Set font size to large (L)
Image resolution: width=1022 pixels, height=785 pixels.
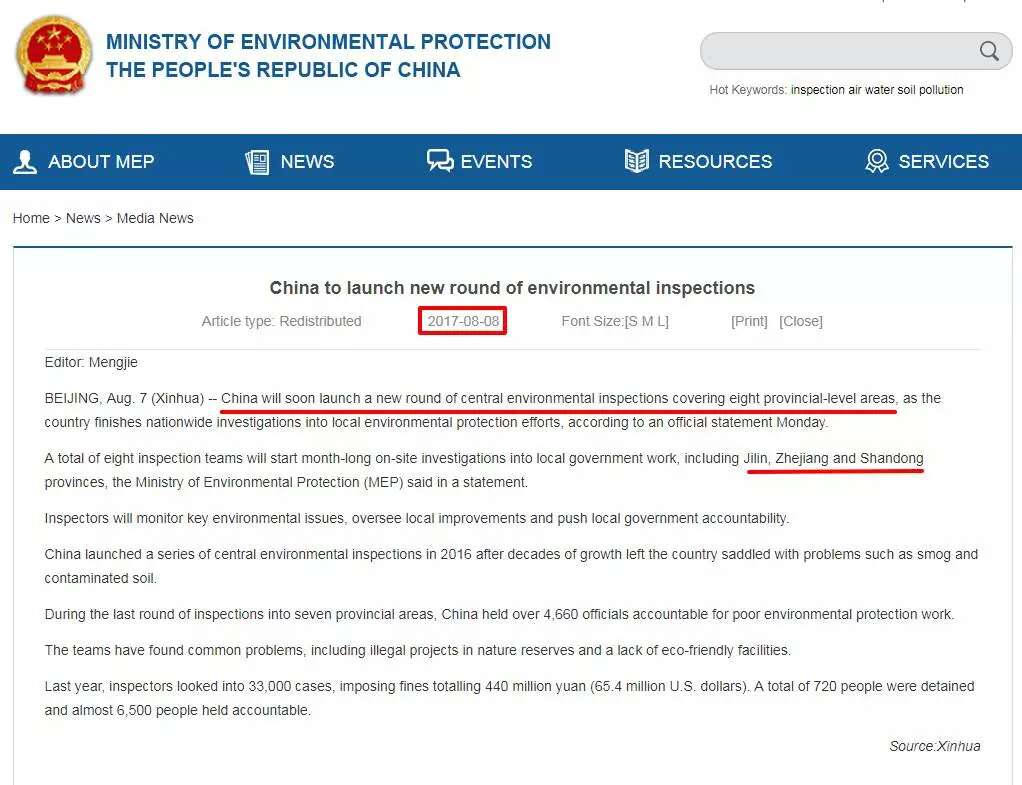pos(660,321)
